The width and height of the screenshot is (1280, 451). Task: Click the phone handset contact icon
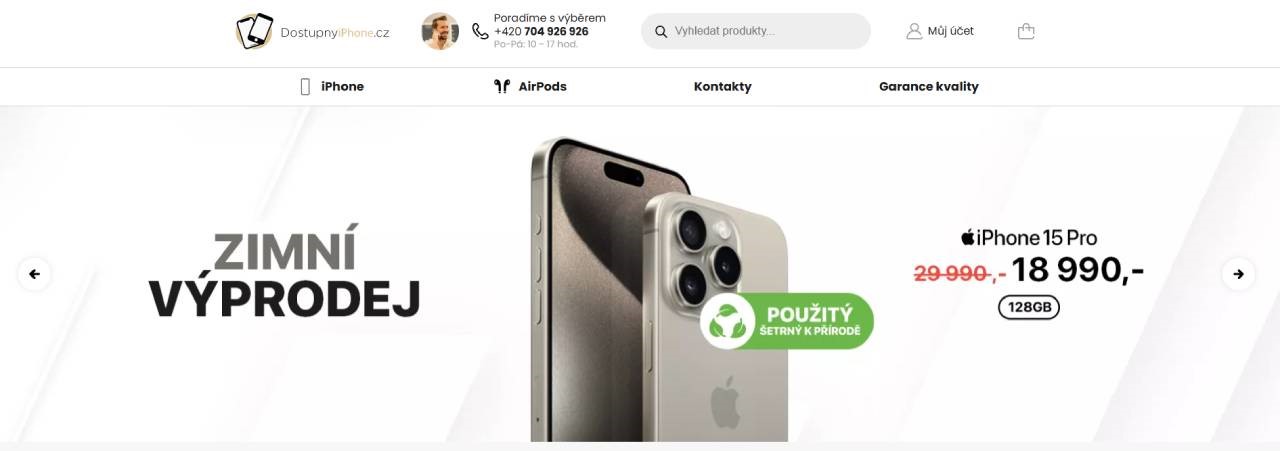tap(480, 31)
